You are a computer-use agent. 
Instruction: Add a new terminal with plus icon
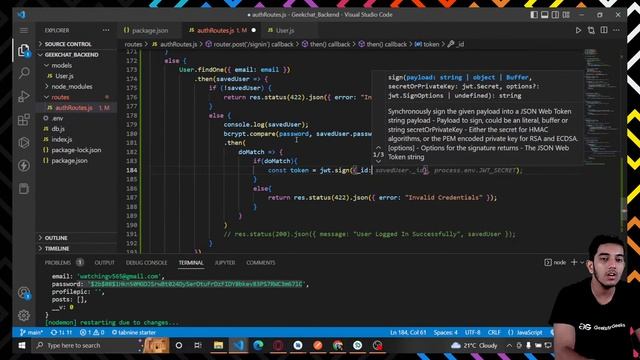point(574,262)
